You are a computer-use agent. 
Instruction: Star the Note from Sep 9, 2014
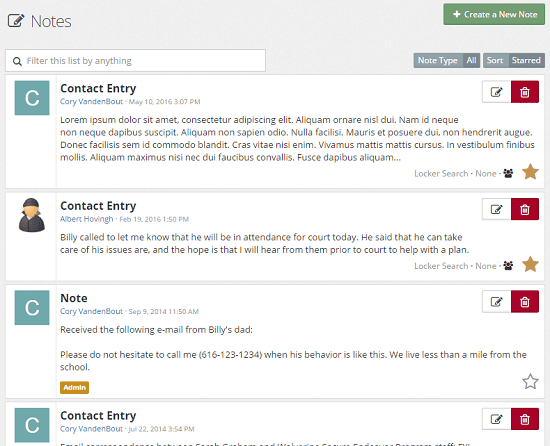530,381
